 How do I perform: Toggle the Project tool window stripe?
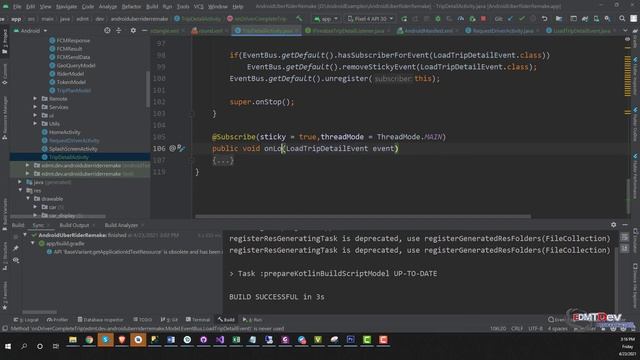[4, 42]
